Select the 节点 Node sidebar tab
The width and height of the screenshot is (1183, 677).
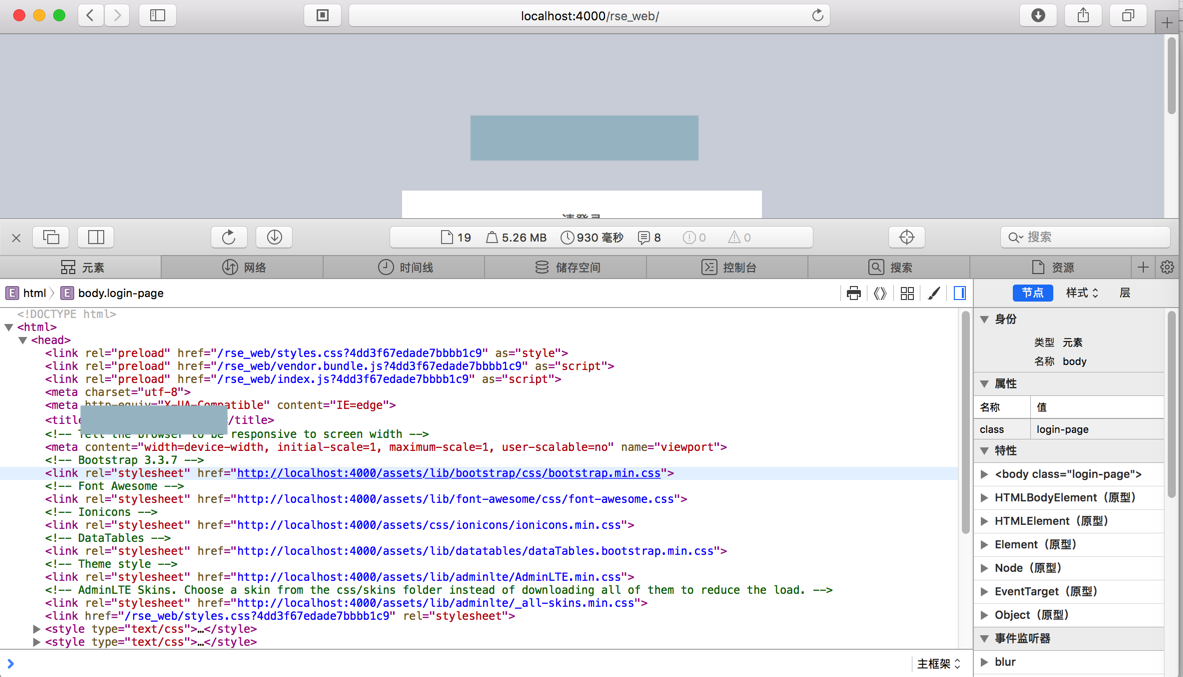[1033, 293]
